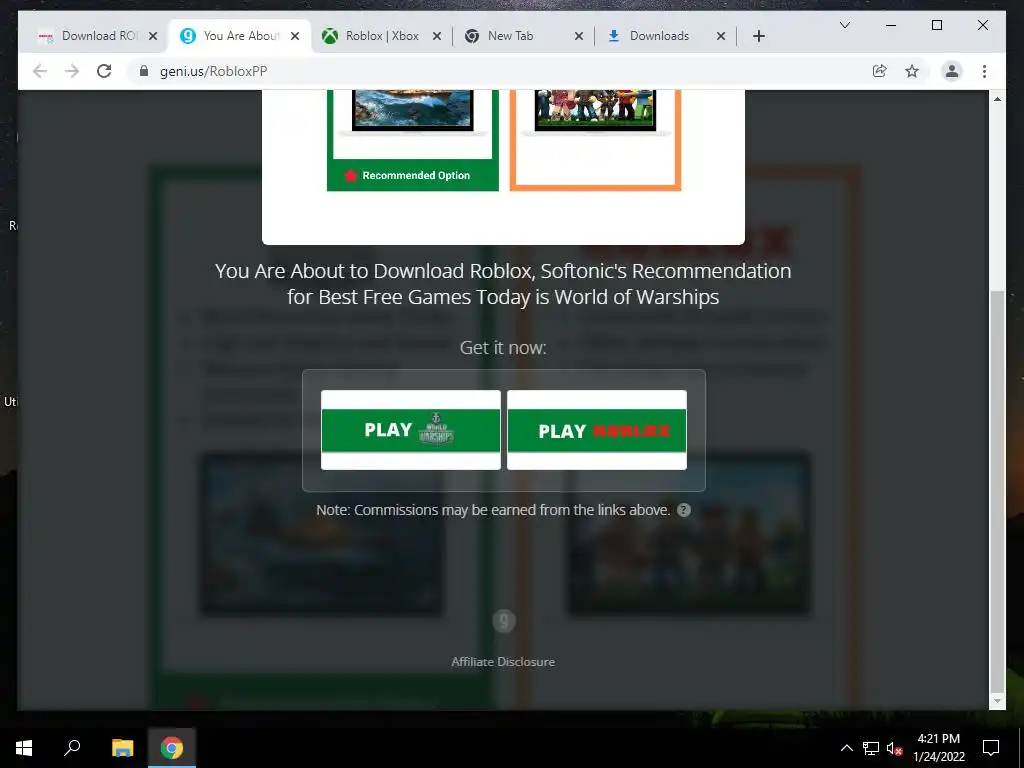Close the Download ROBLOX tab
This screenshot has width=1024, height=768.
pyautogui.click(x=153, y=36)
